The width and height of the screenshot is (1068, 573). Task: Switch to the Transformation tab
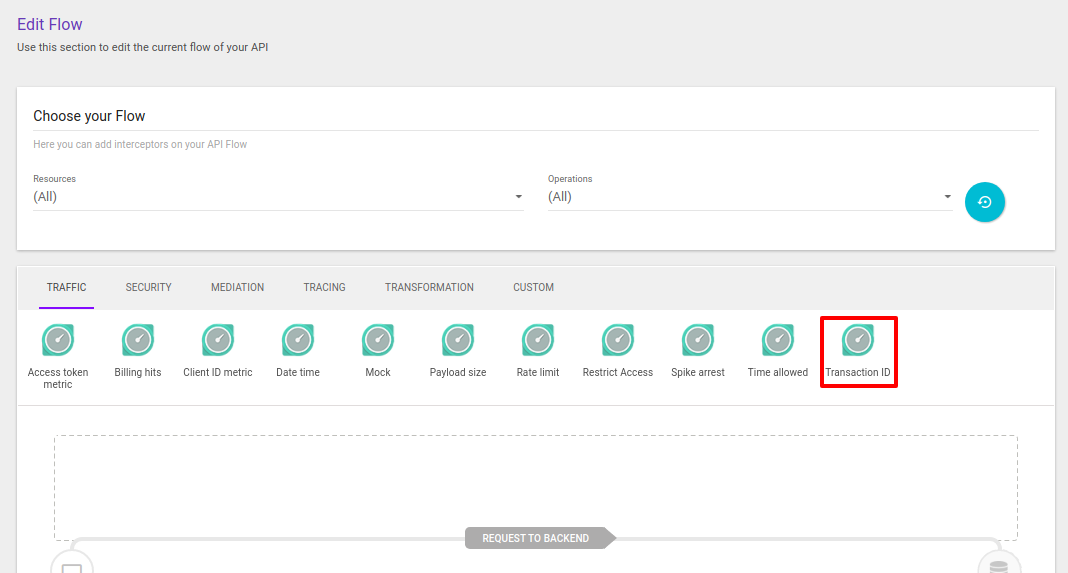[429, 288]
